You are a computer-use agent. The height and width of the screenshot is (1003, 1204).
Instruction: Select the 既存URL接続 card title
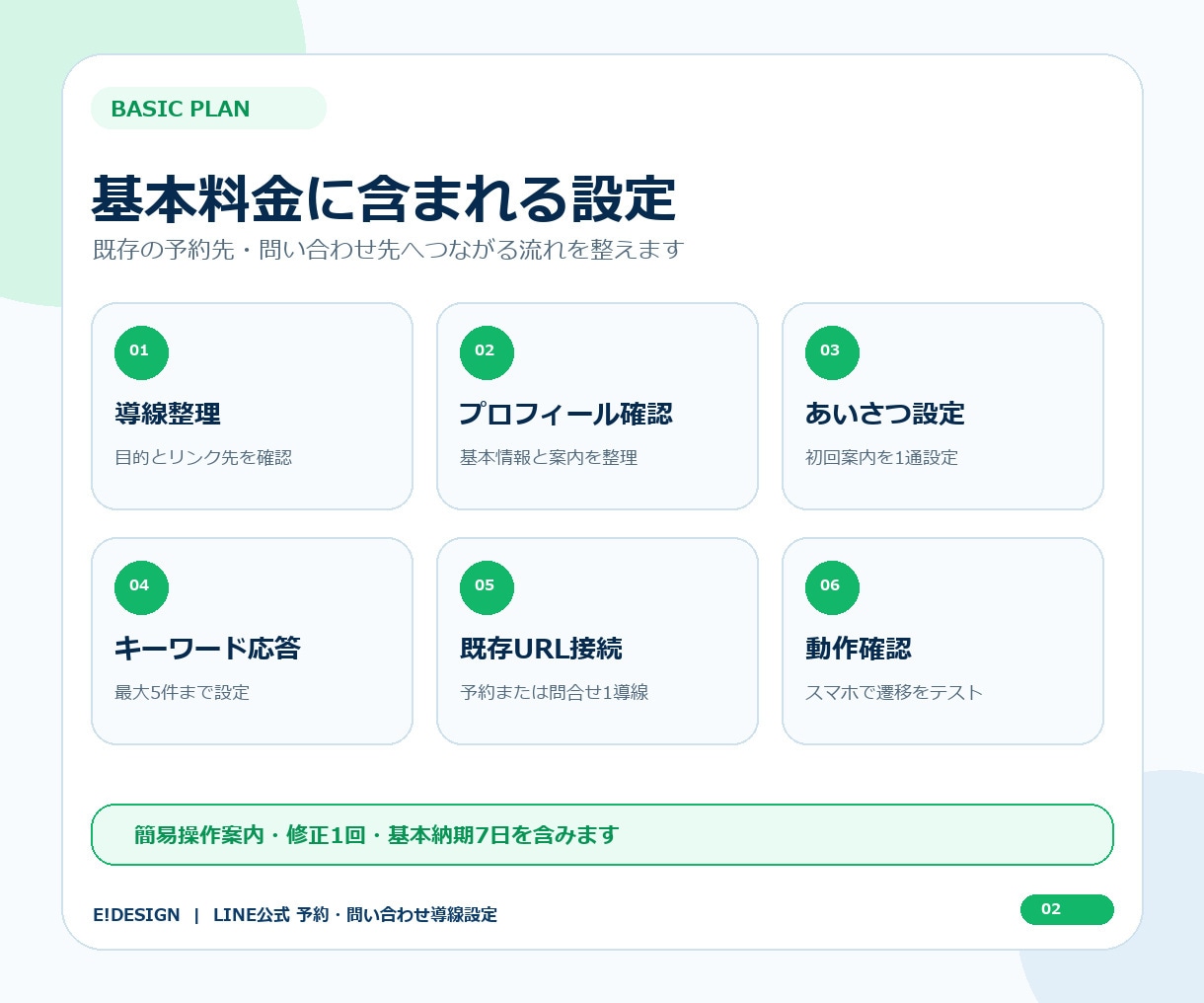[x=541, y=649]
